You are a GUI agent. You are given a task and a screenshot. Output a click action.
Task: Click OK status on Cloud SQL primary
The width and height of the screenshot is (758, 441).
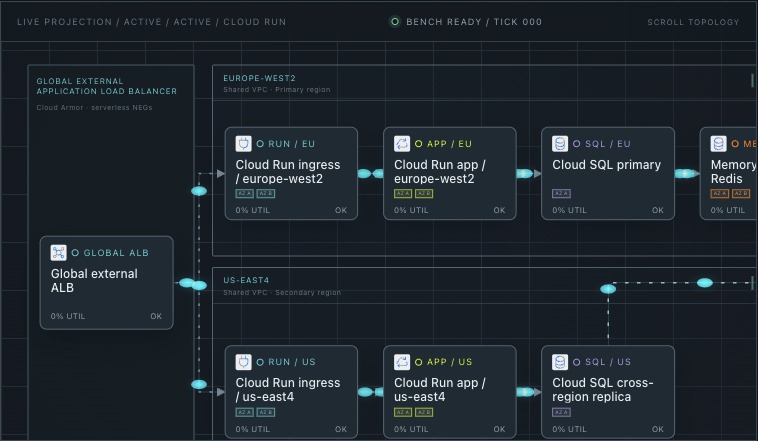click(658, 210)
